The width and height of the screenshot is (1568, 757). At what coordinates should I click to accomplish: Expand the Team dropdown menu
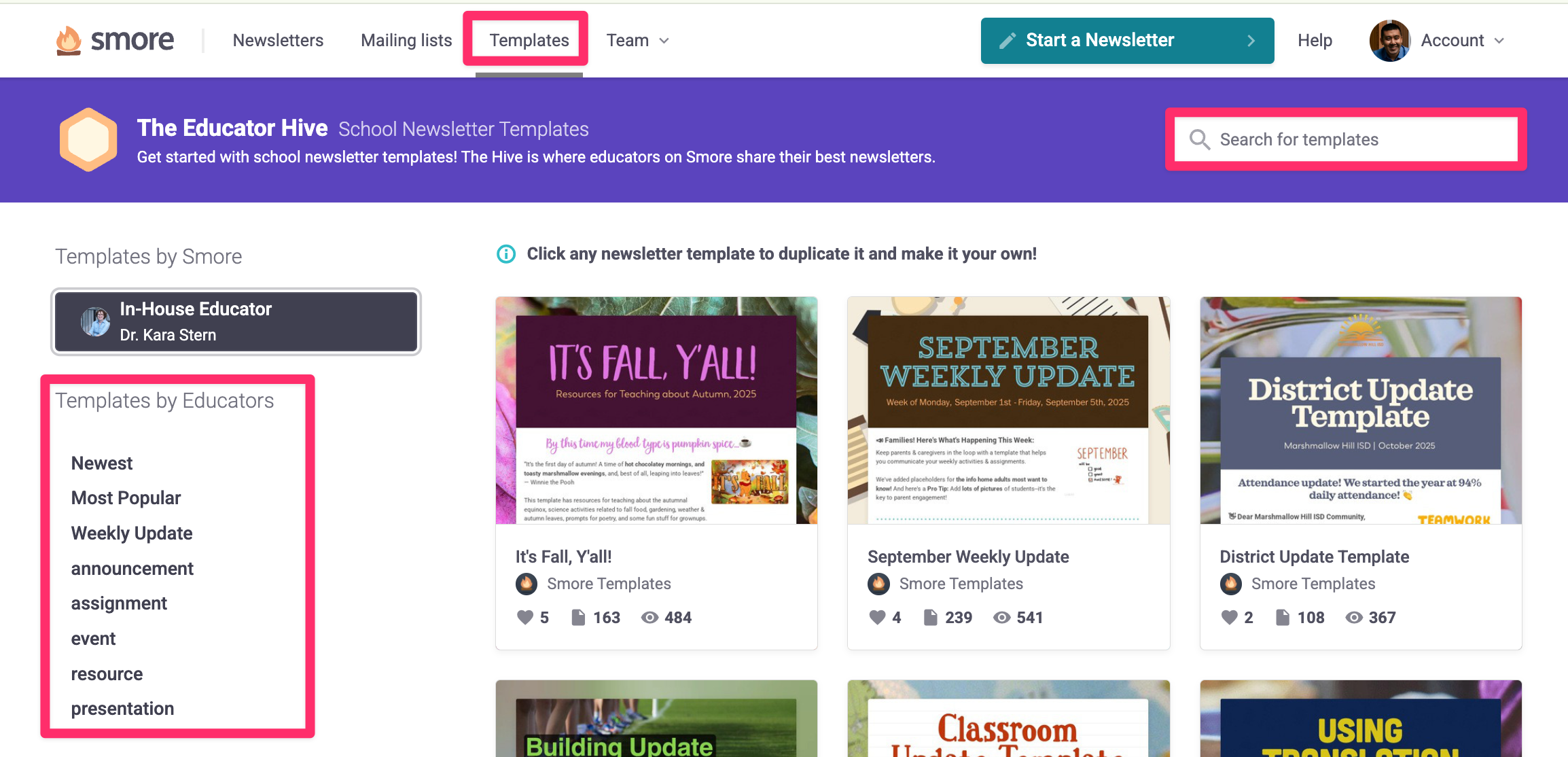point(638,41)
